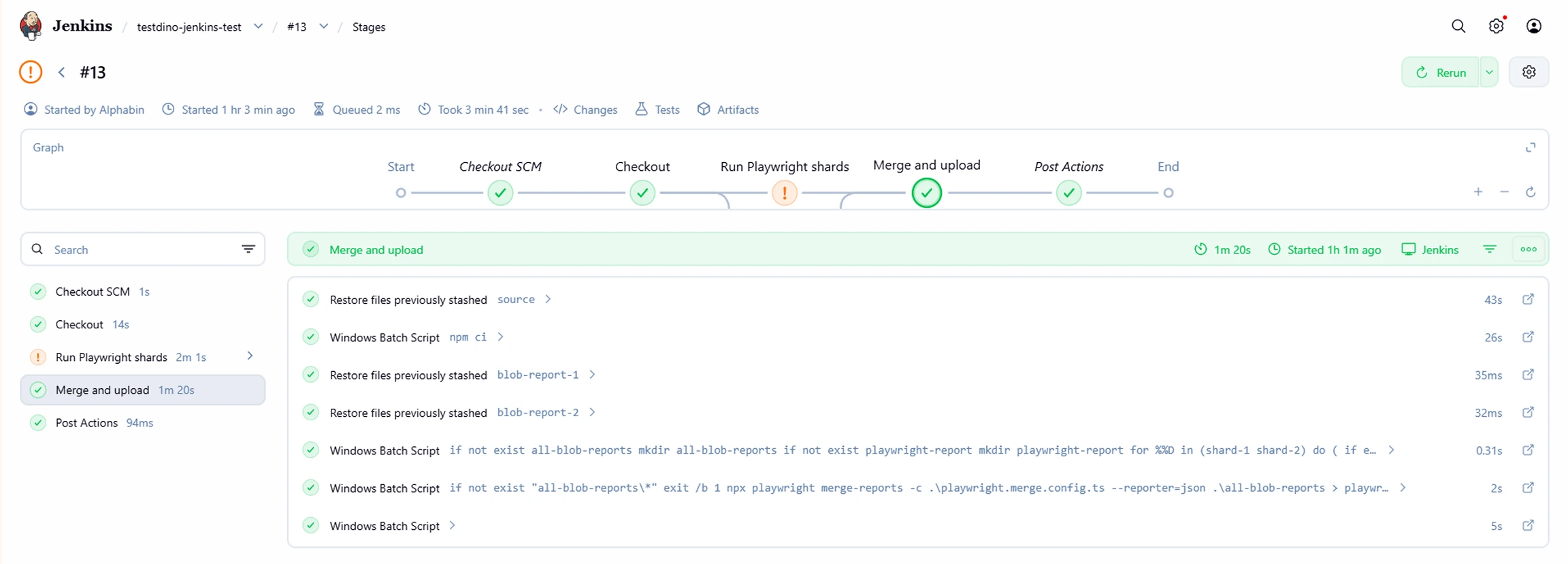Expand the blob-report-1 step
This screenshot has height=564, width=1568.
592,375
